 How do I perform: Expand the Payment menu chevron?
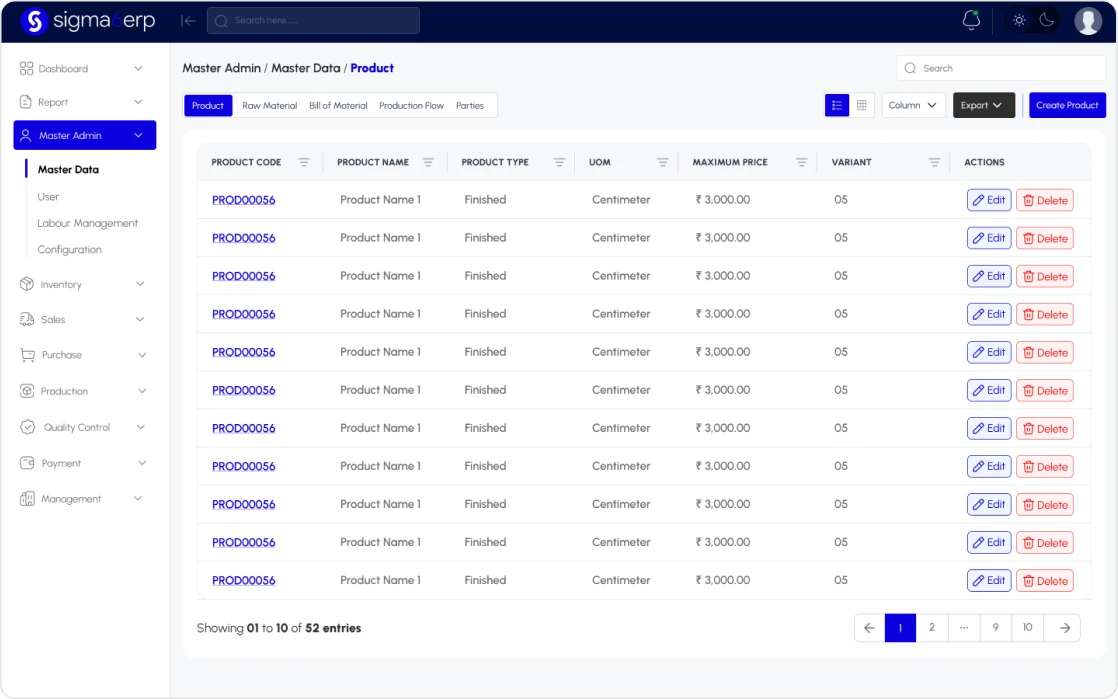point(142,463)
